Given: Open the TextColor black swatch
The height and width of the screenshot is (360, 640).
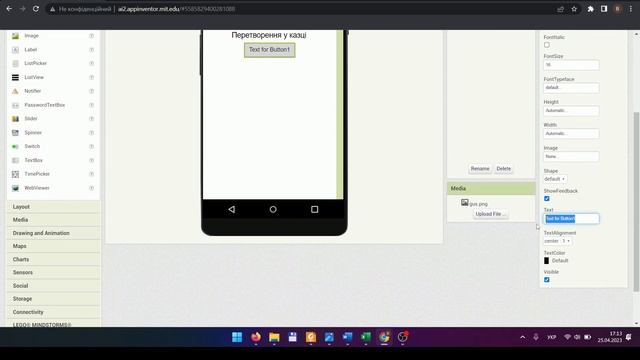Looking at the screenshot, I should point(547,261).
